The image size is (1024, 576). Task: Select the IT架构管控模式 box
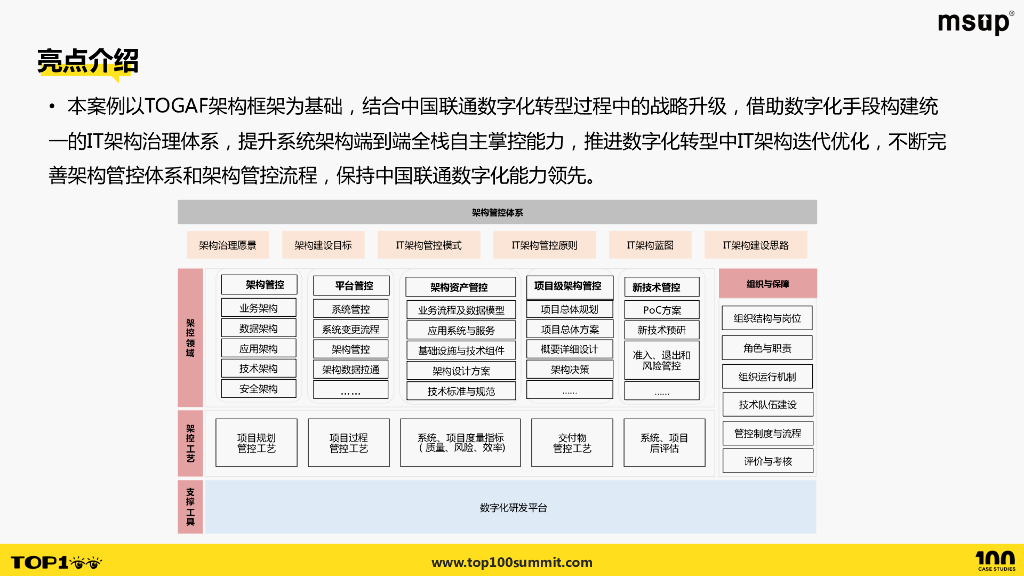coord(428,245)
